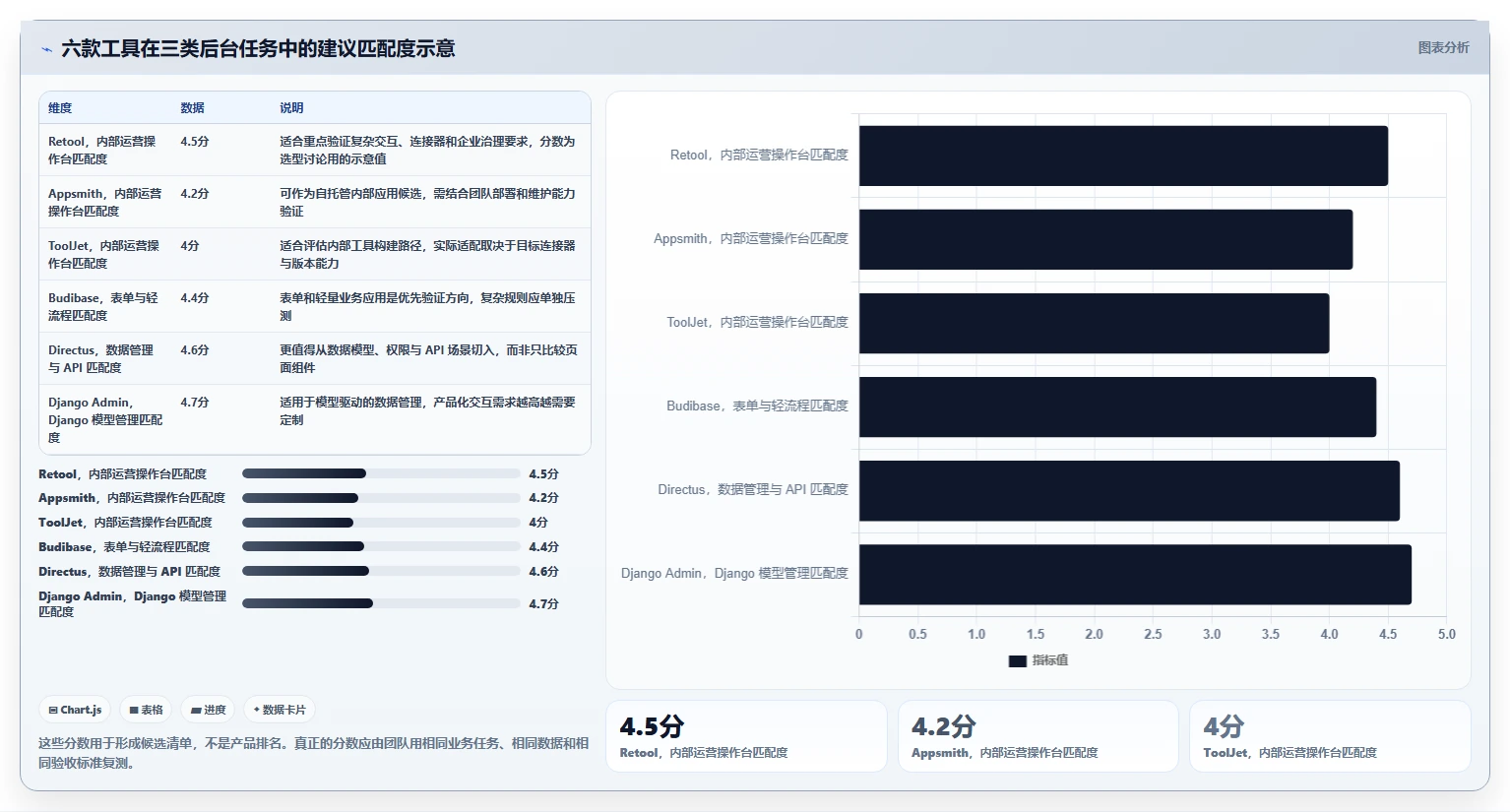Click 4.2分 in the table's Appsmith row
Screen dimensions: 1510x812
(x=195, y=194)
